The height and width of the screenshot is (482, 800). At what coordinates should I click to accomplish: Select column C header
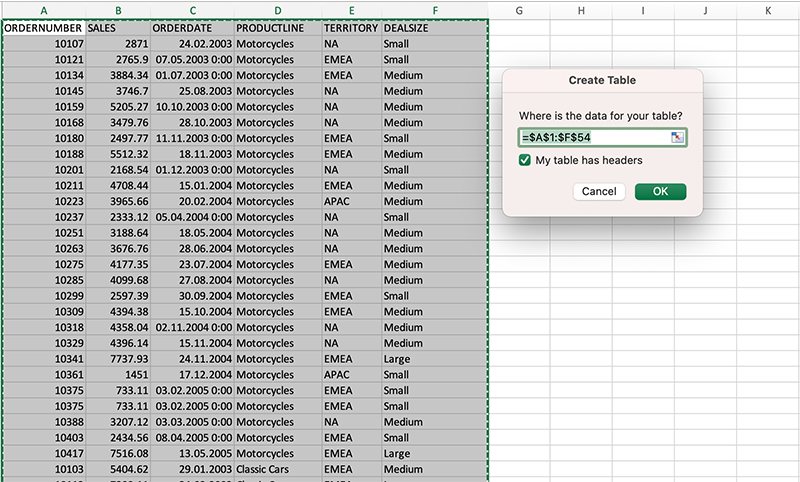(192, 10)
